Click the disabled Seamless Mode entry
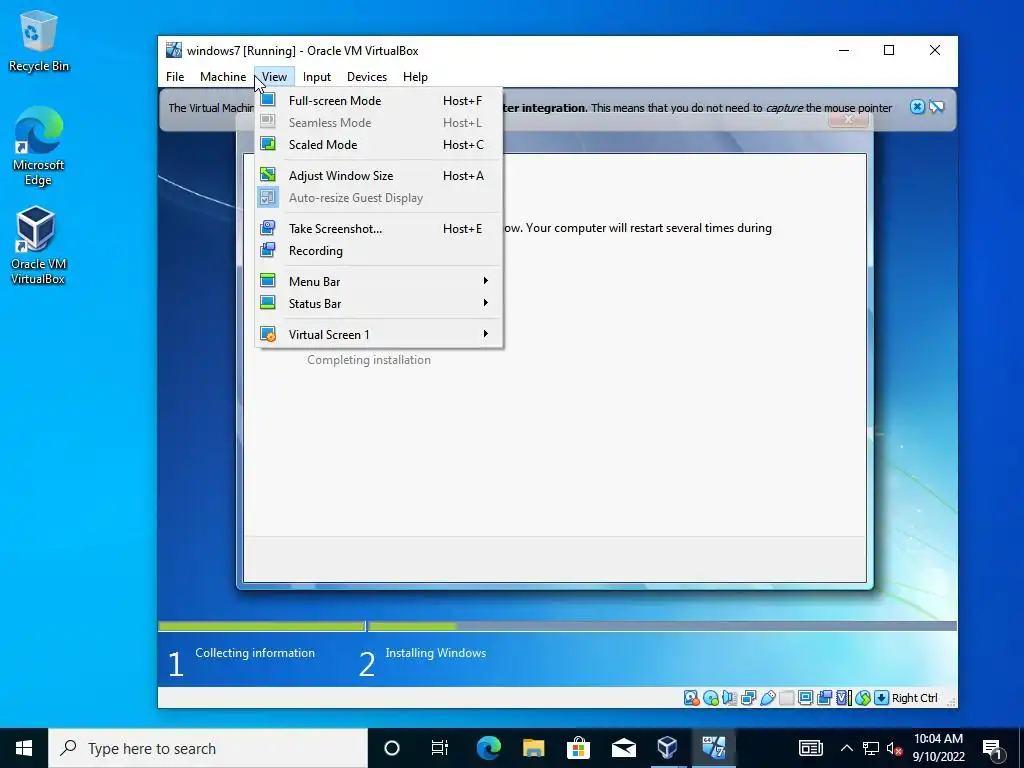Viewport: 1024px width, 768px height. (x=379, y=122)
